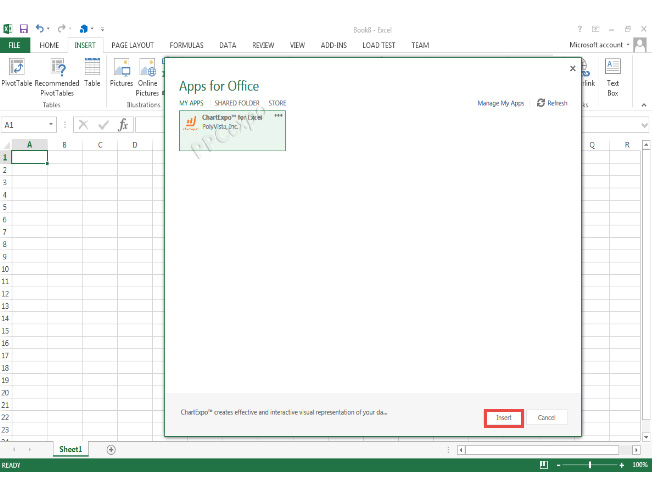Click next sheet navigation arrow
This screenshot has width=654, height=490.
point(30,450)
